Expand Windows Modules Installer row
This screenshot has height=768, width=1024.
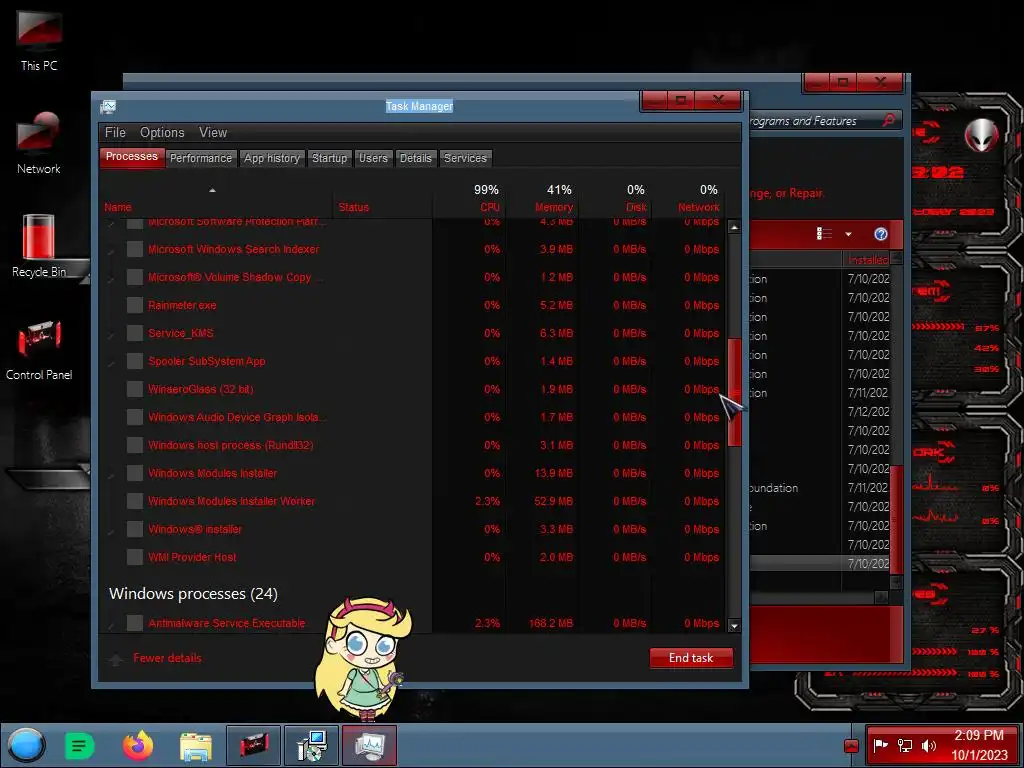(x=112, y=474)
